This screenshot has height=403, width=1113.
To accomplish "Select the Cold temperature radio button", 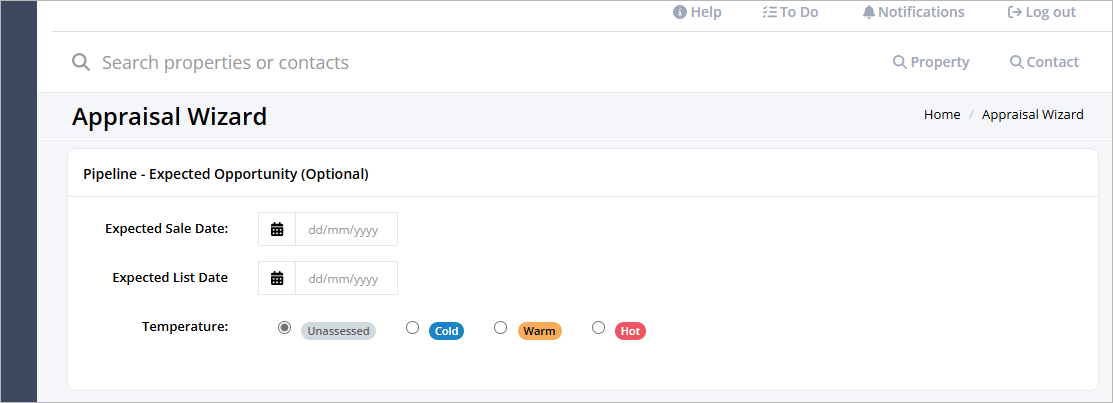I will click(x=412, y=328).
